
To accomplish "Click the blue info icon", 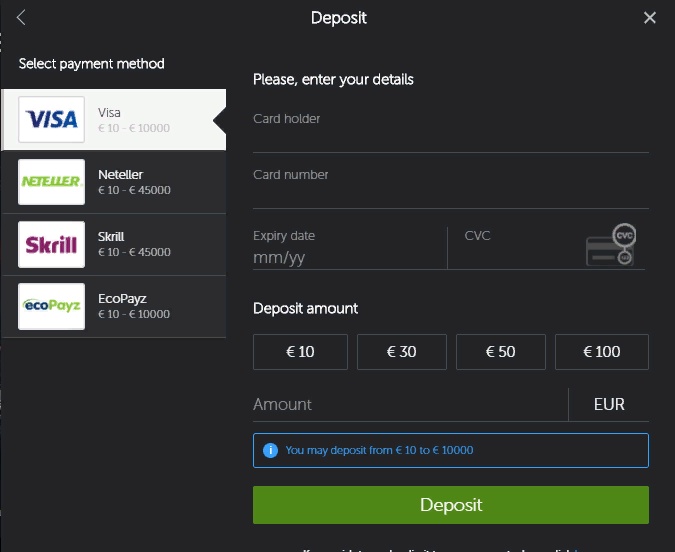I will pos(270,450).
